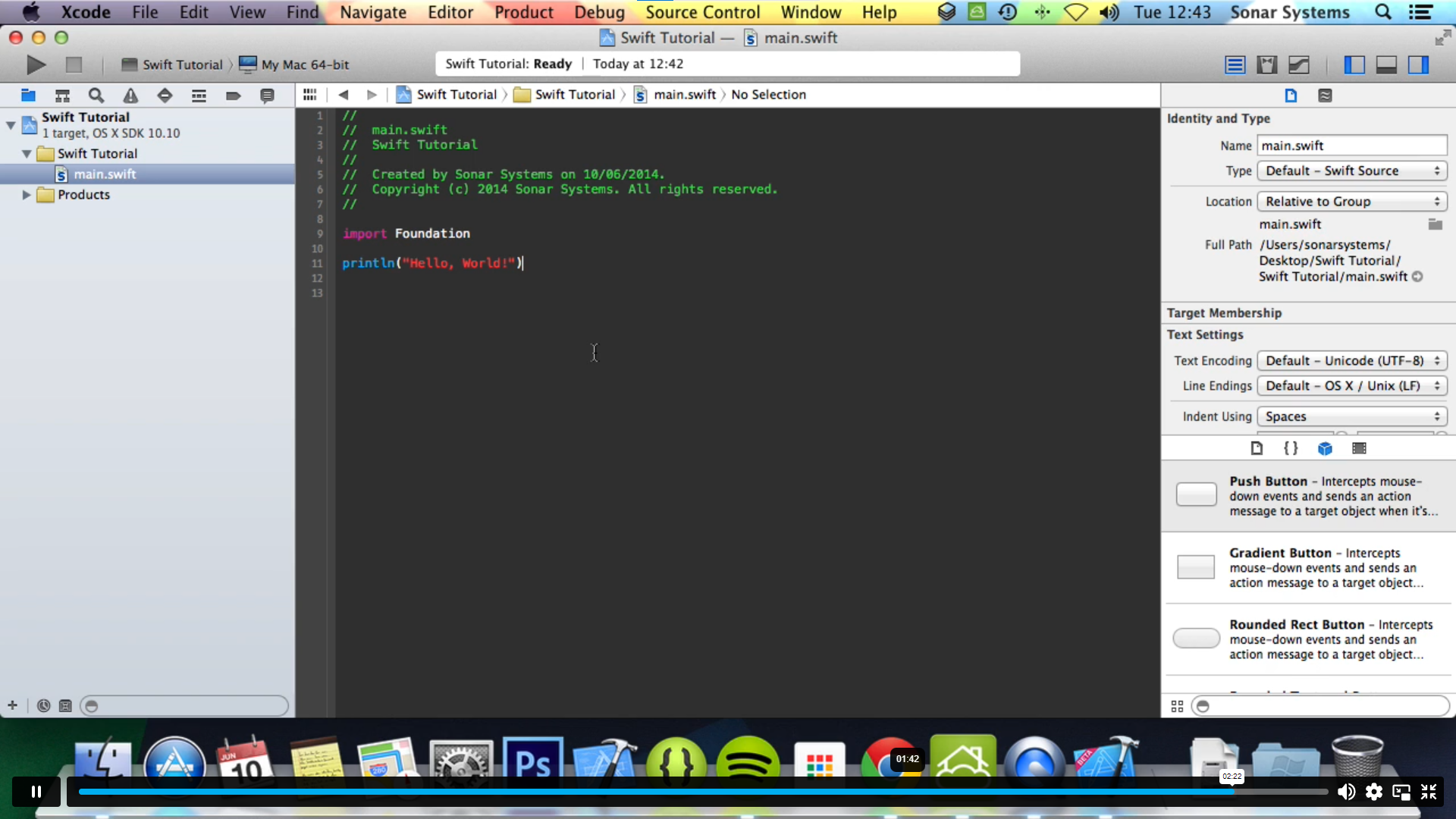Click Swift Tutorial project in jump bar
1456x819 pixels.
pyautogui.click(x=447, y=94)
